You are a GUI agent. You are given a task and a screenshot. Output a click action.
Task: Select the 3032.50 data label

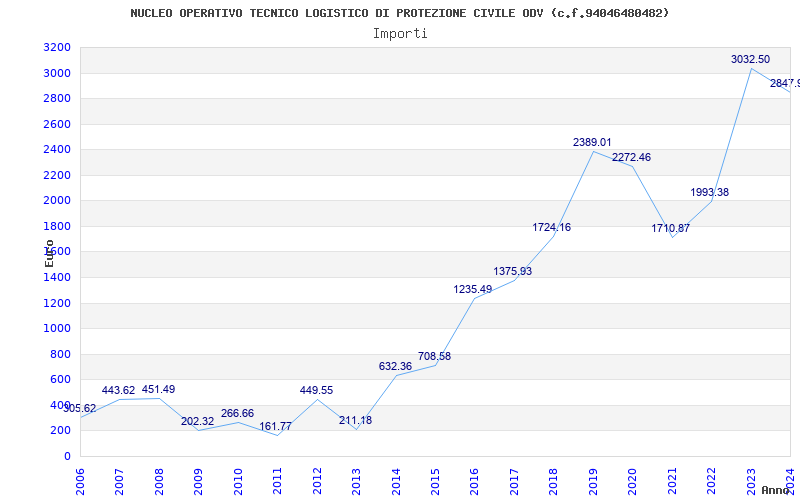750,59
